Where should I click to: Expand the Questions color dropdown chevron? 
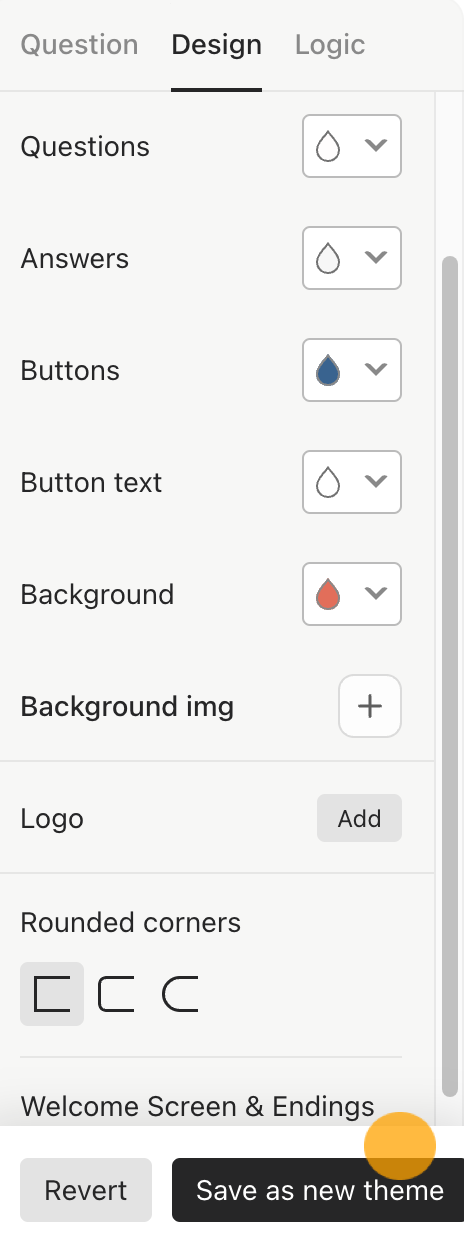pos(376,146)
